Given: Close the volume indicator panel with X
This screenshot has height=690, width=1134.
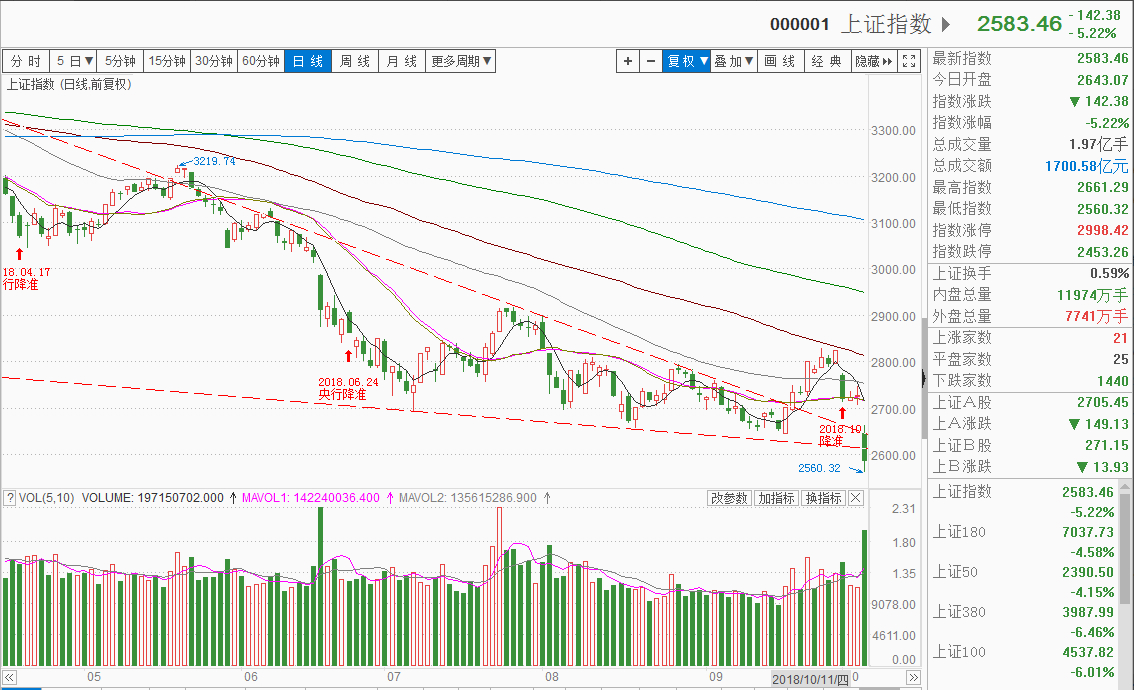Looking at the screenshot, I should (856, 498).
